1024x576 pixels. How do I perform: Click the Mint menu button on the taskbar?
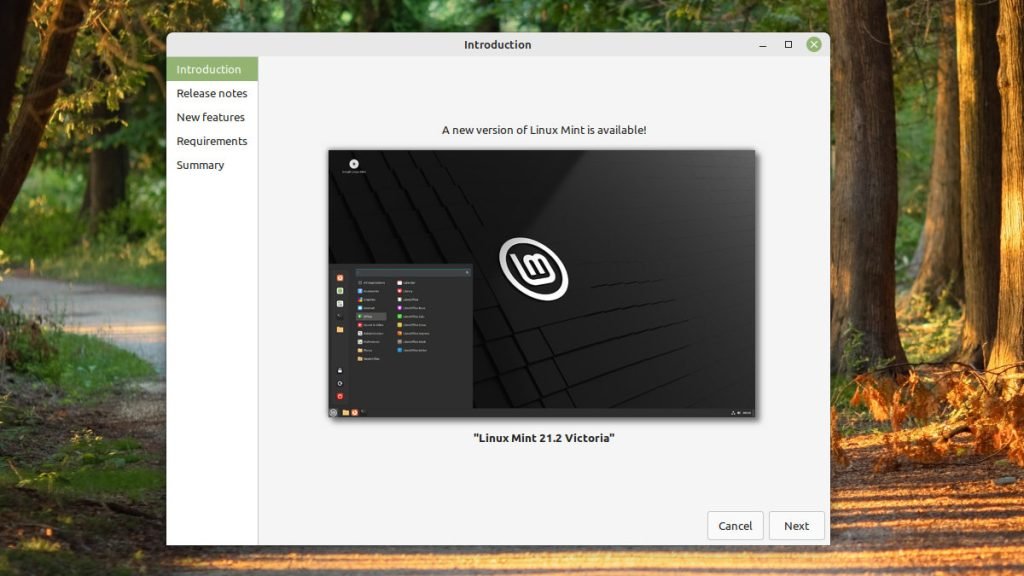(332, 410)
